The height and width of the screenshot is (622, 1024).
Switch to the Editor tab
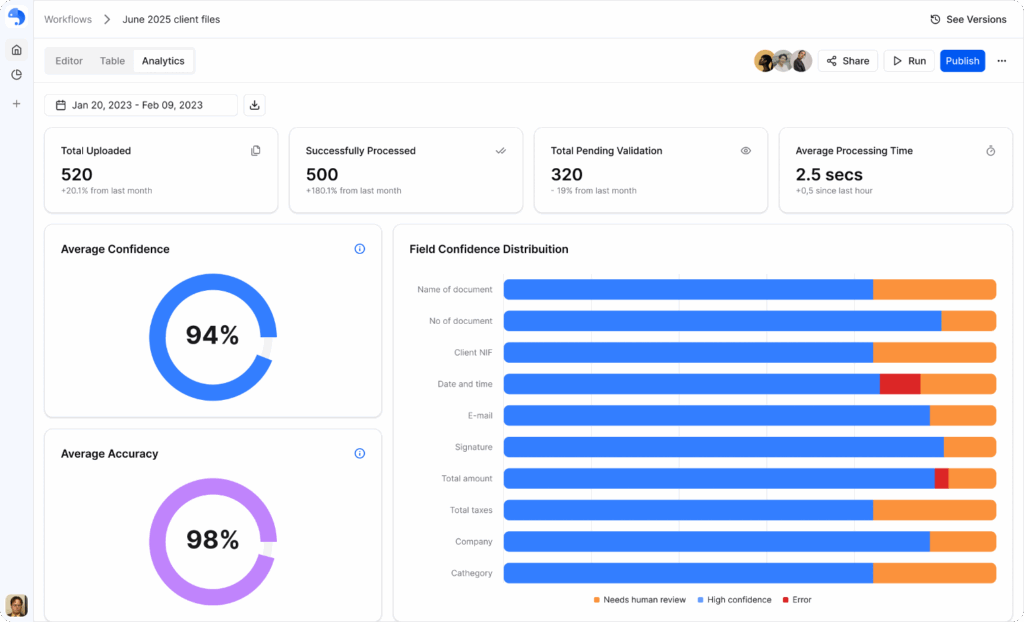(x=68, y=60)
